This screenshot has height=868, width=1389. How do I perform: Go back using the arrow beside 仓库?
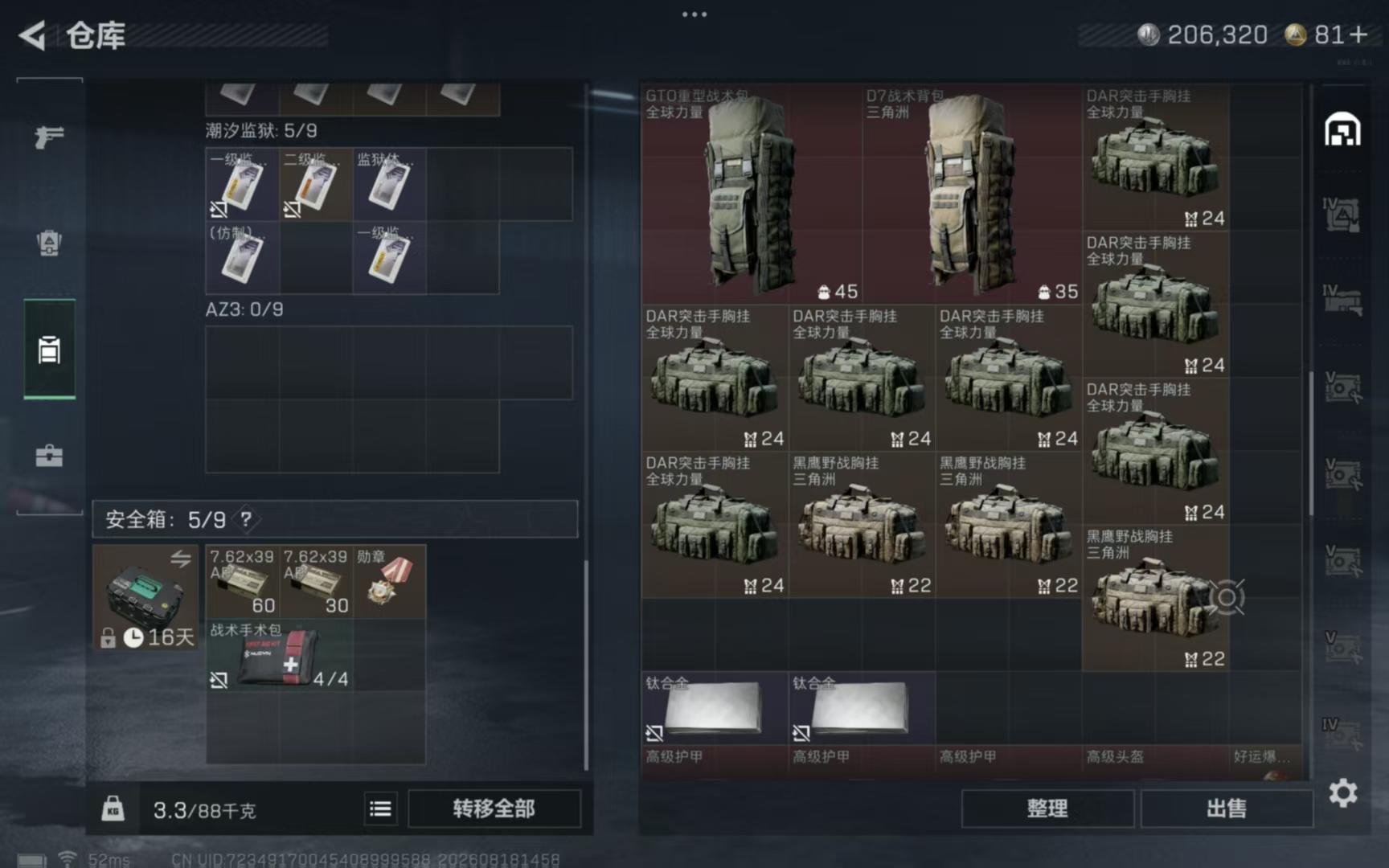click(32, 35)
